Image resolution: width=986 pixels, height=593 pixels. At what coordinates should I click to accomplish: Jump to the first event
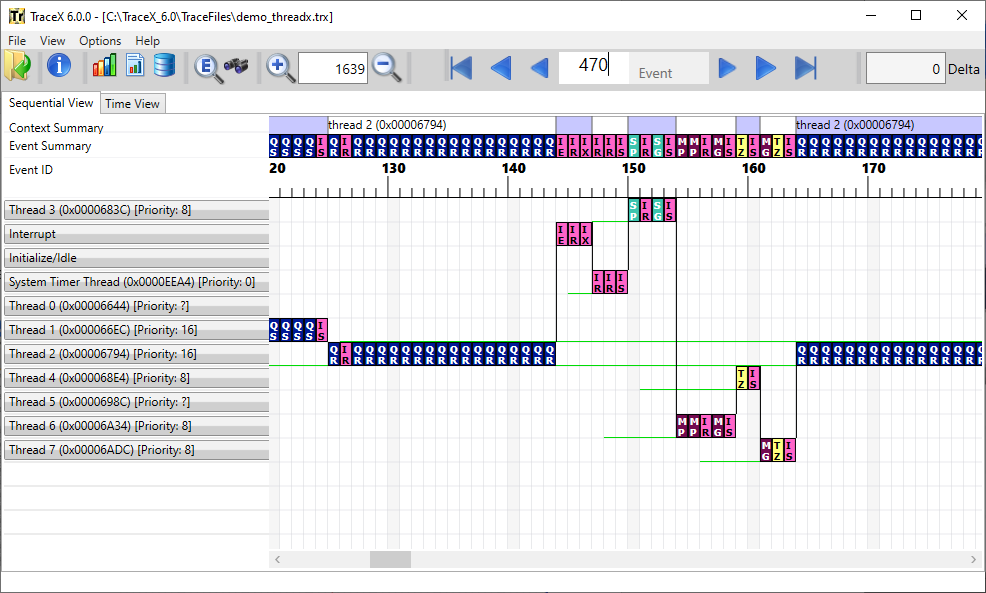tap(460, 67)
